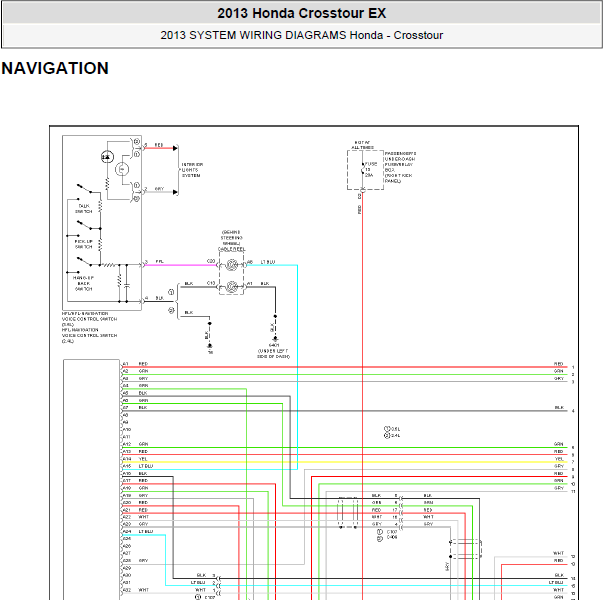Click the fuse symbol inside dashed box

tap(362, 169)
